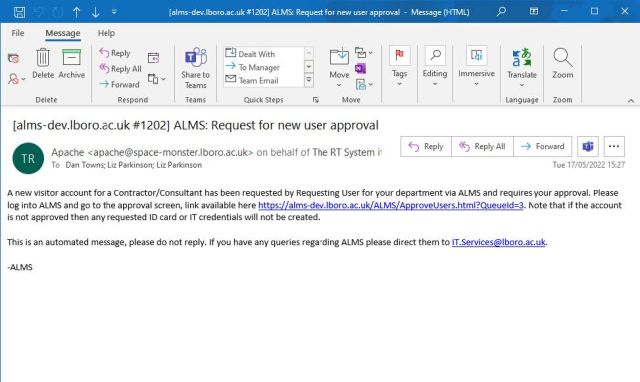Open the ALMS ApproveUsers link

click(x=391, y=205)
